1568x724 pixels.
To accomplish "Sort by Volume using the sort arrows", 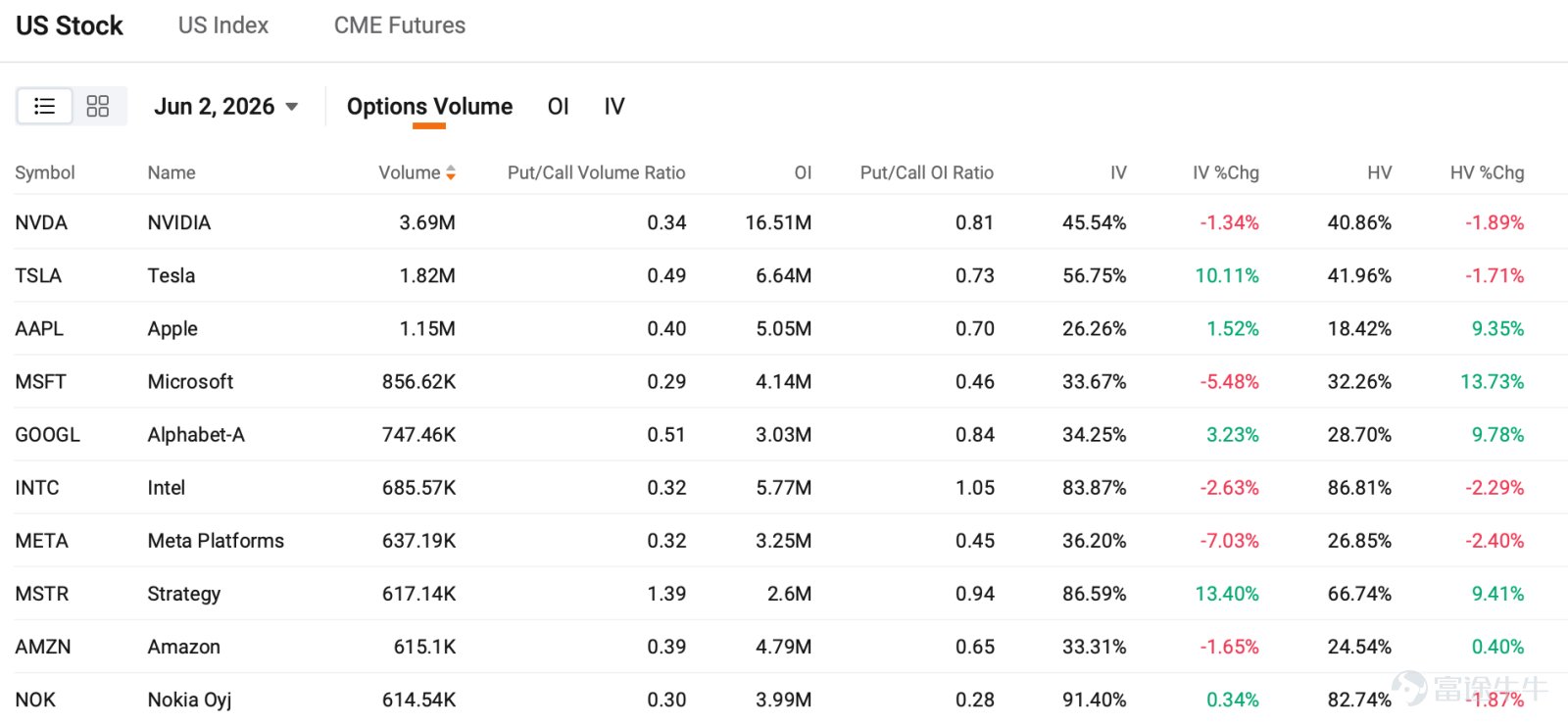I will (451, 173).
